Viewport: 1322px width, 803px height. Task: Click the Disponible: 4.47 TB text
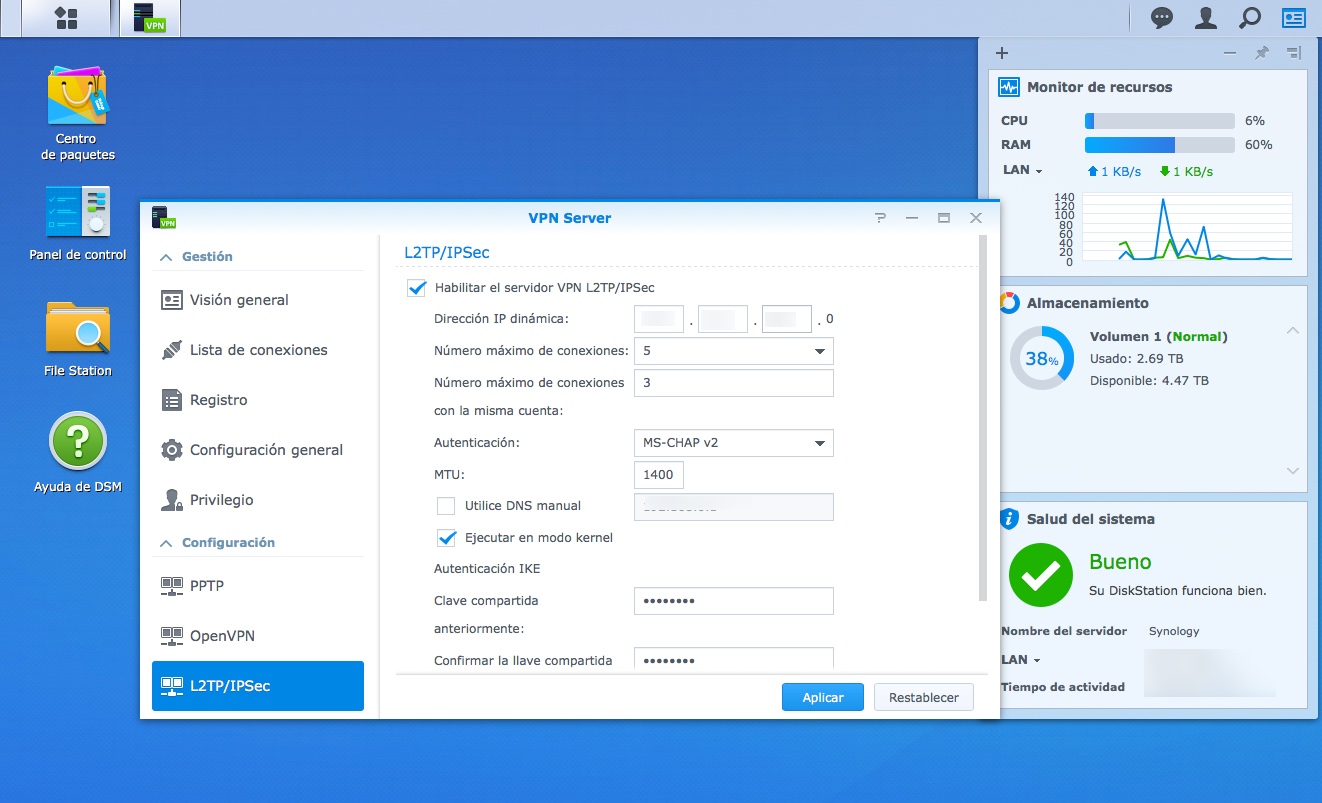[1149, 381]
